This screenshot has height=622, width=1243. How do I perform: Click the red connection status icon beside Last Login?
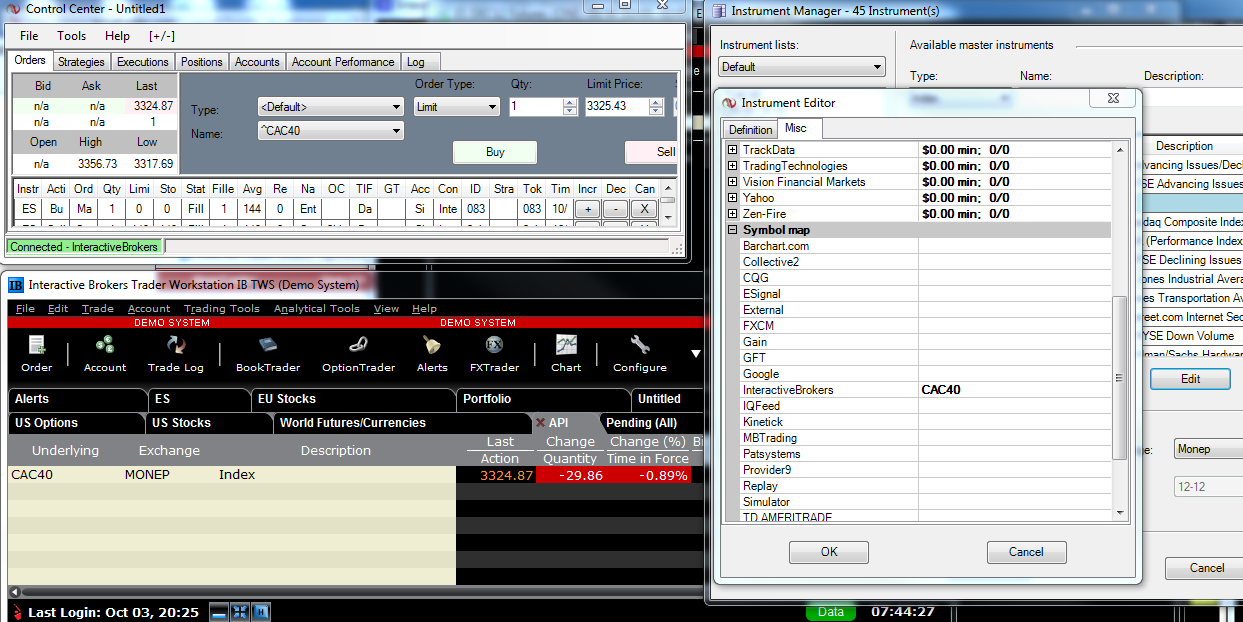coord(17,612)
